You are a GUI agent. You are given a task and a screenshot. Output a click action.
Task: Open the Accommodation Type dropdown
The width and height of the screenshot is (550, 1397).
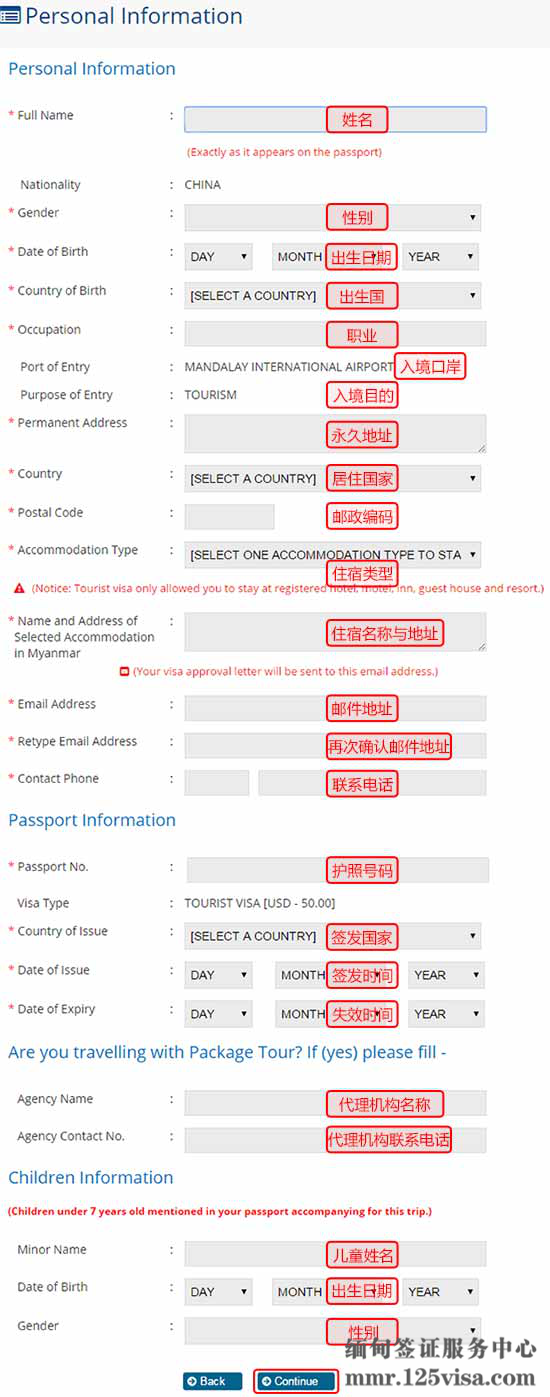point(333,554)
